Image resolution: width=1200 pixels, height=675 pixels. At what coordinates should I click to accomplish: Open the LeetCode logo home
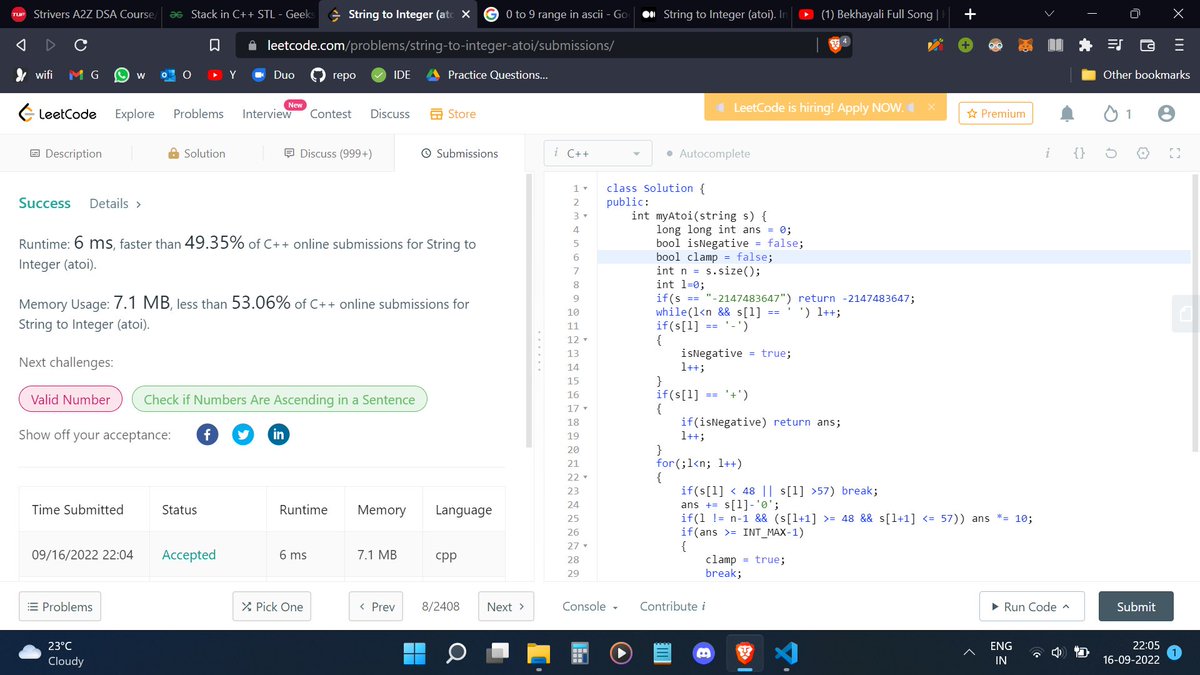(57, 114)
